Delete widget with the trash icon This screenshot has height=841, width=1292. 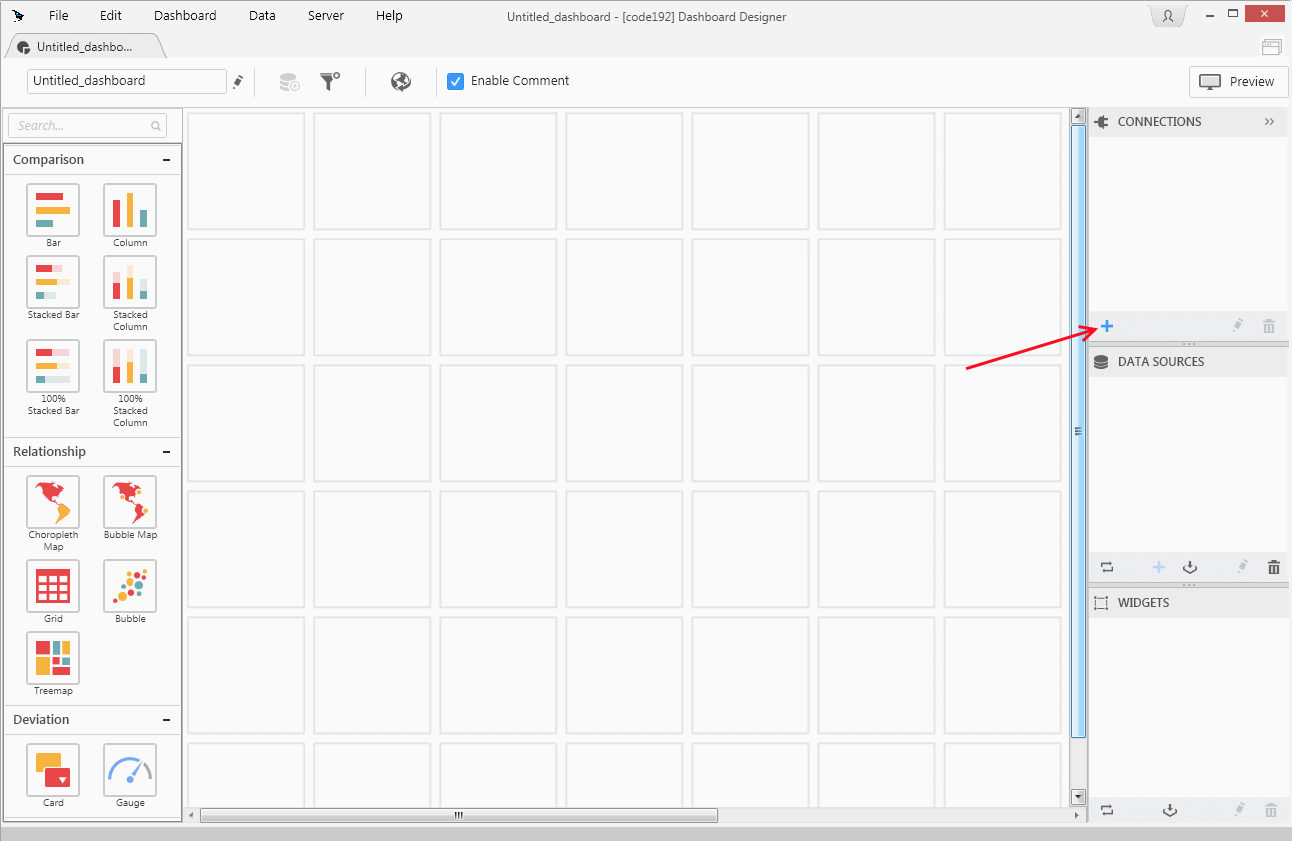(1271, 810)
